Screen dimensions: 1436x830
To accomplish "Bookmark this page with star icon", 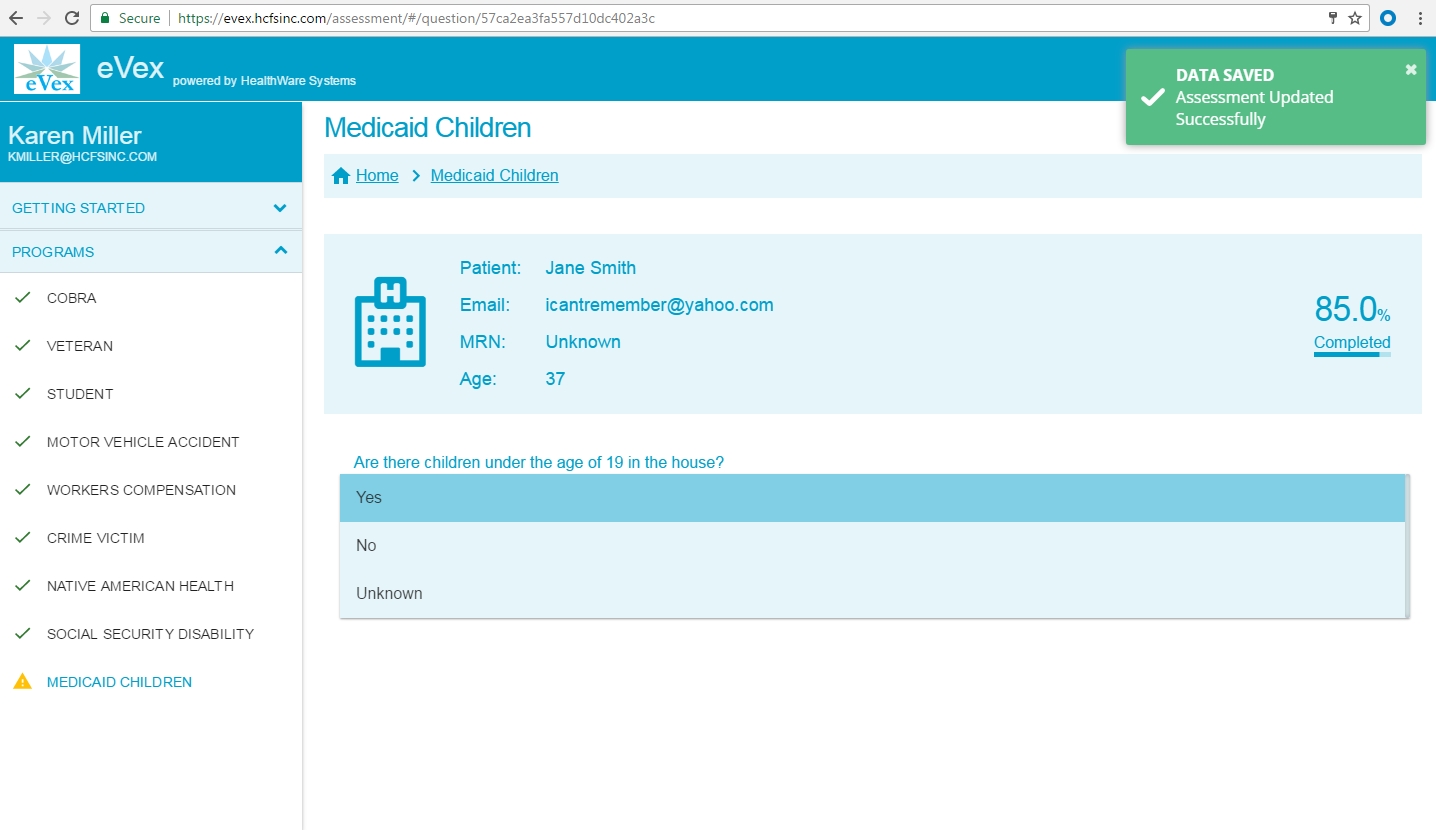I will (1355, 18).
